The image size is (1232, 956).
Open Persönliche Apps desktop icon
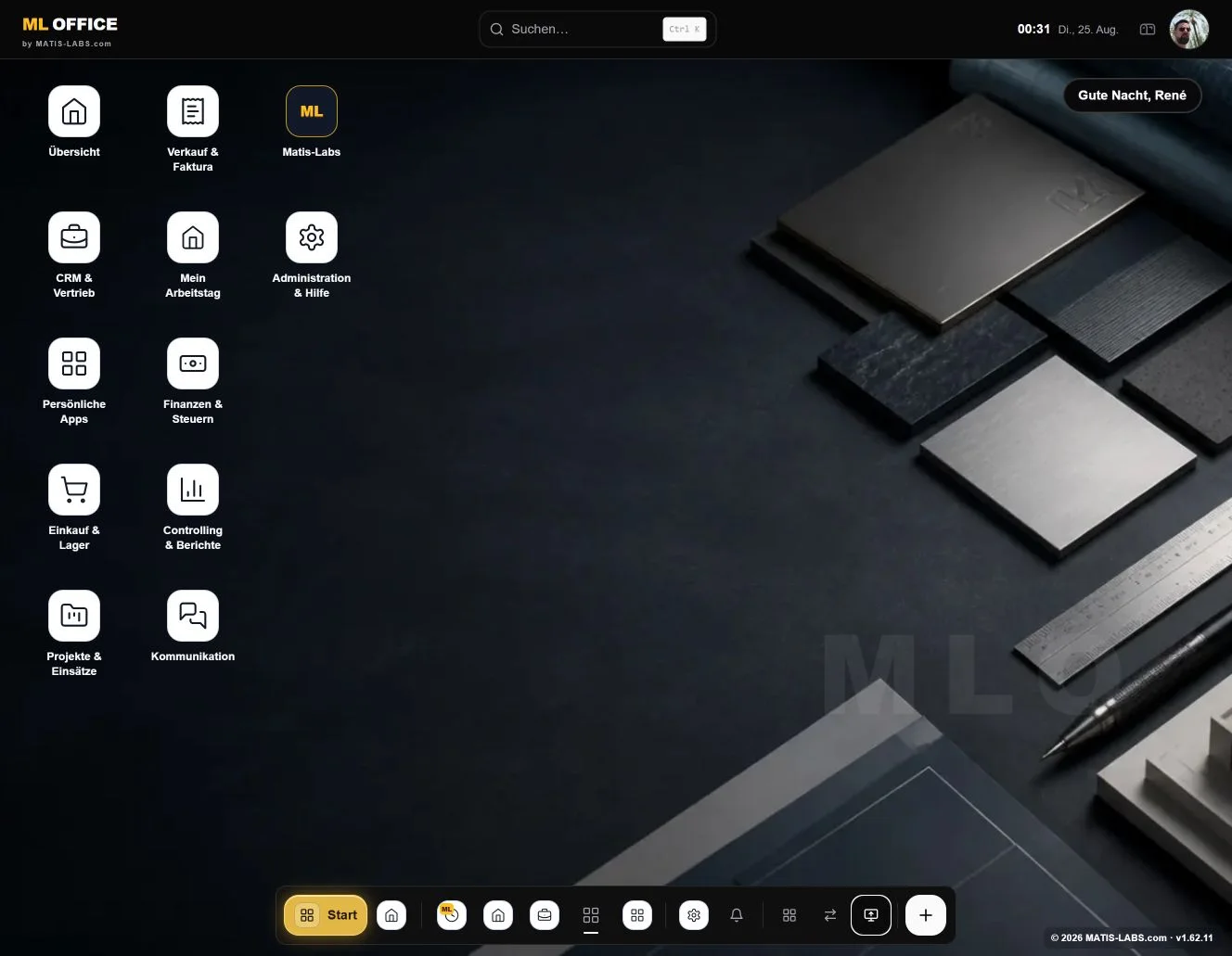[x=74, y=363]
